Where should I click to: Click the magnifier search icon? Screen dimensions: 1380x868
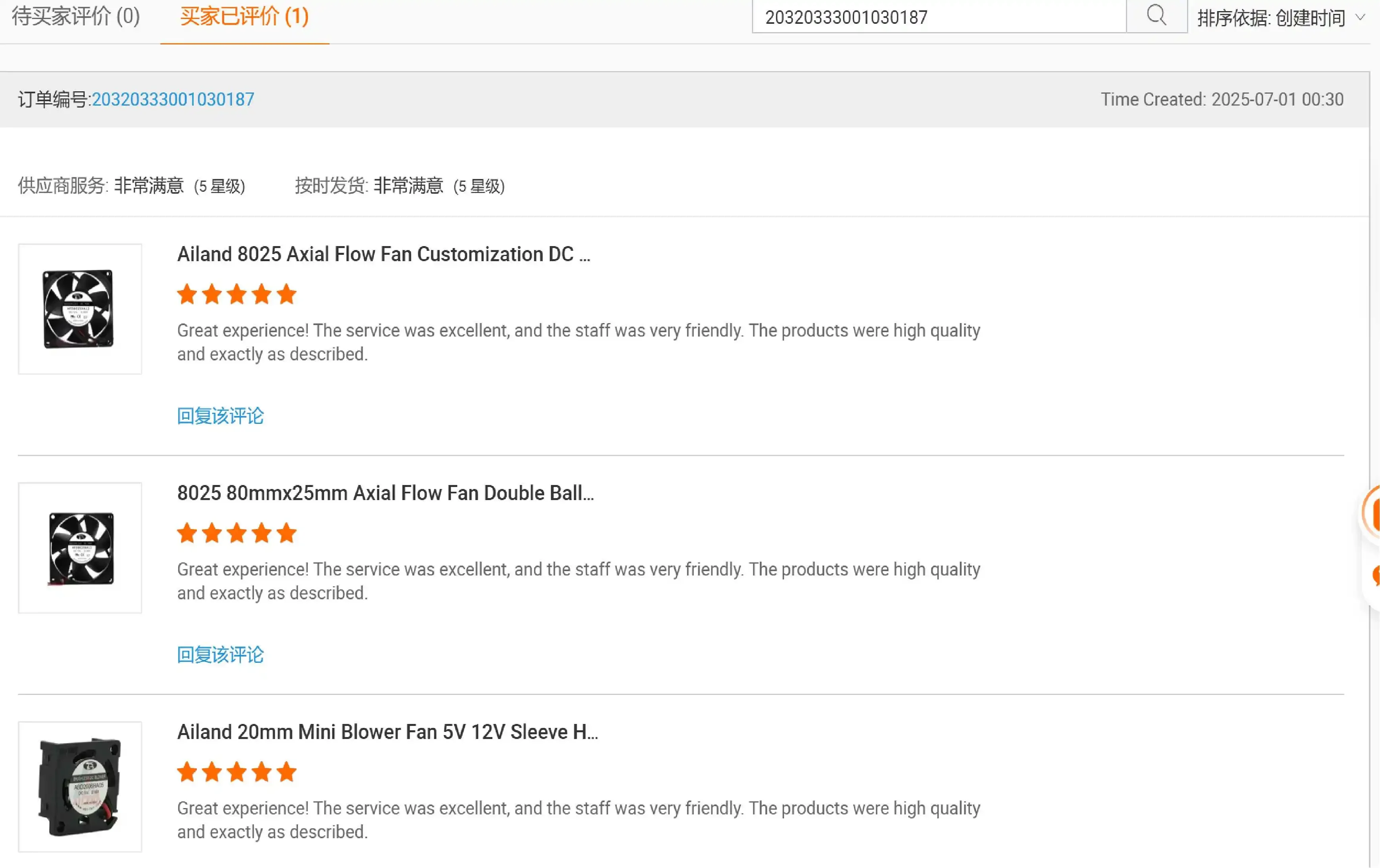1156,15
